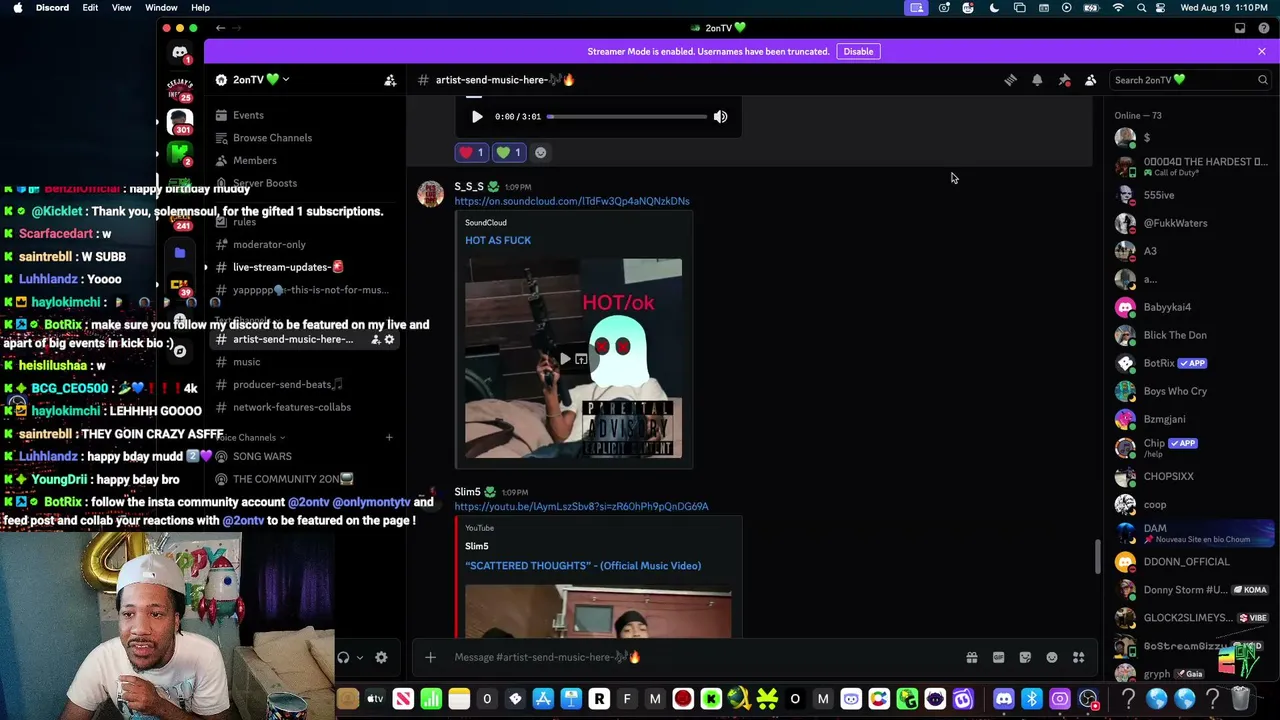Viewport: 1280px width, 720px height.
Task: Open HOT AS FUCK SoundCloud title link
Action: tap(498, 240)
